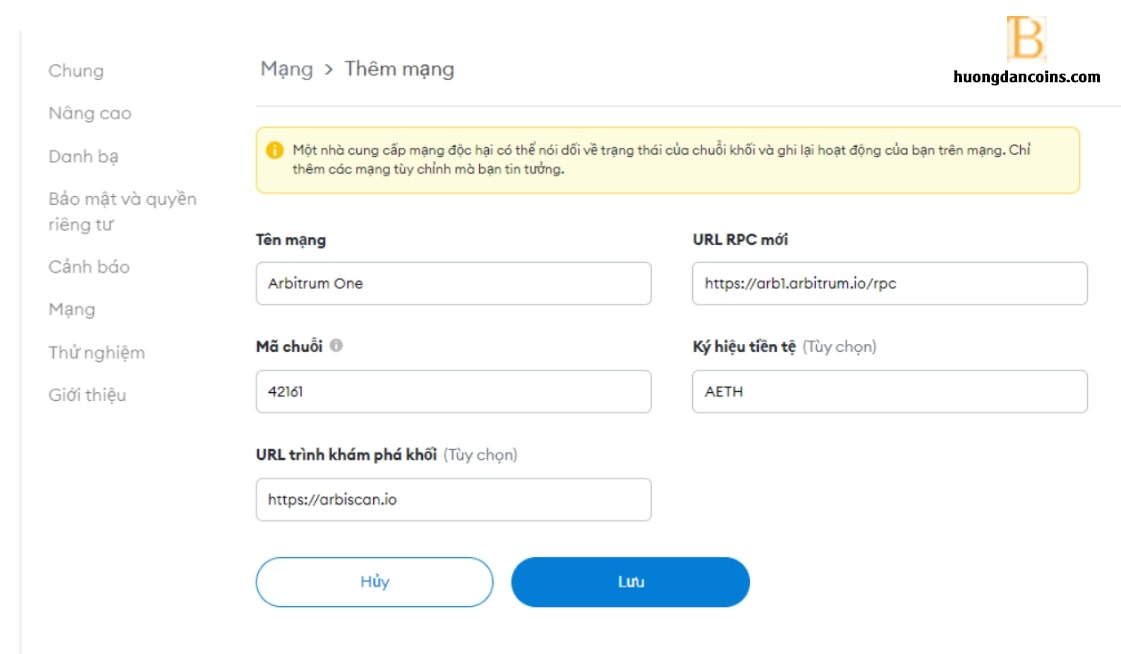Open the Giới thiệu page
Screen dimensions: 1121x654
(x=87, y=395)
